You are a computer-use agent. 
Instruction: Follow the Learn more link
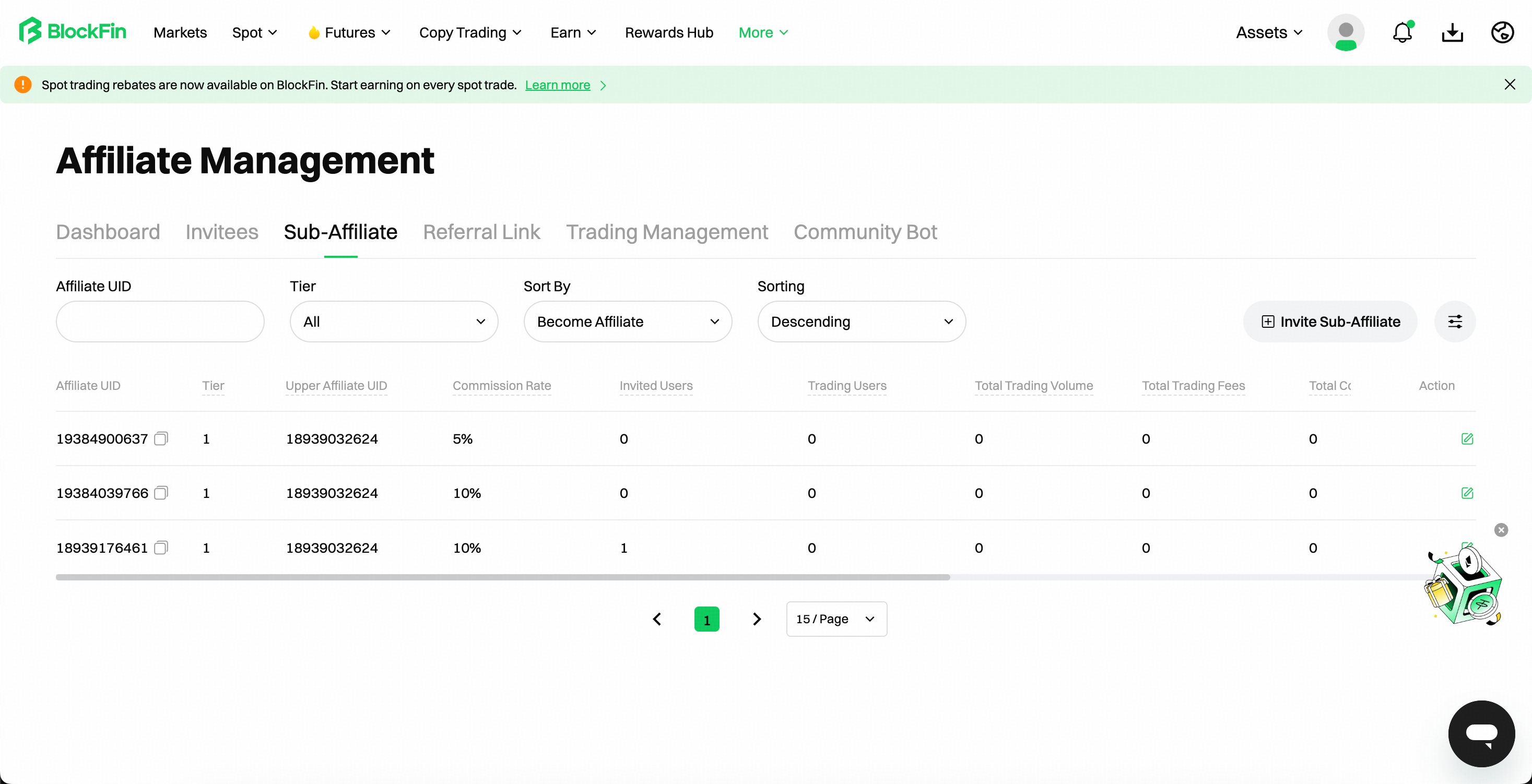coord(557,85)
